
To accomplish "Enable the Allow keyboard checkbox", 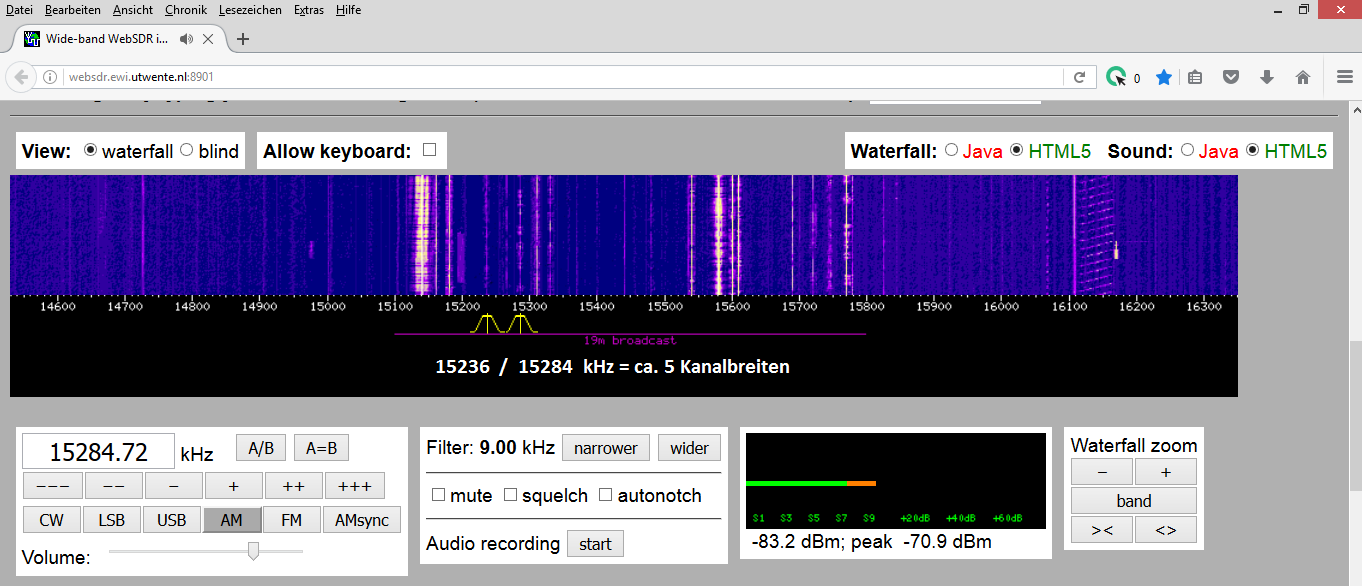I will [x=430, y=150].
